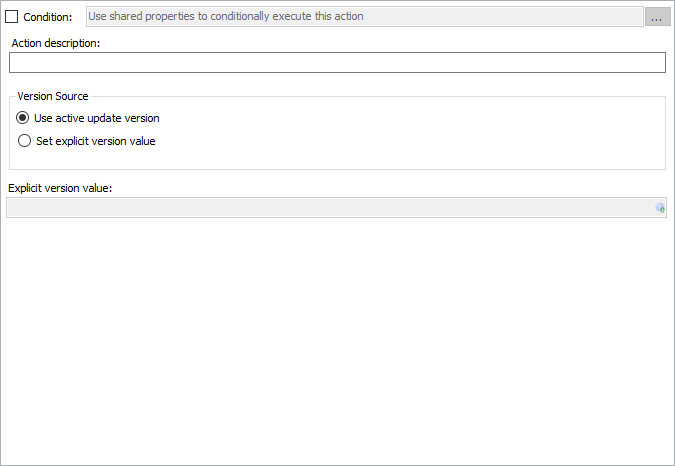Click the Set explicit version value text
Image resolution: width=675 pixels, height=466 pixels.
point(95,141)
